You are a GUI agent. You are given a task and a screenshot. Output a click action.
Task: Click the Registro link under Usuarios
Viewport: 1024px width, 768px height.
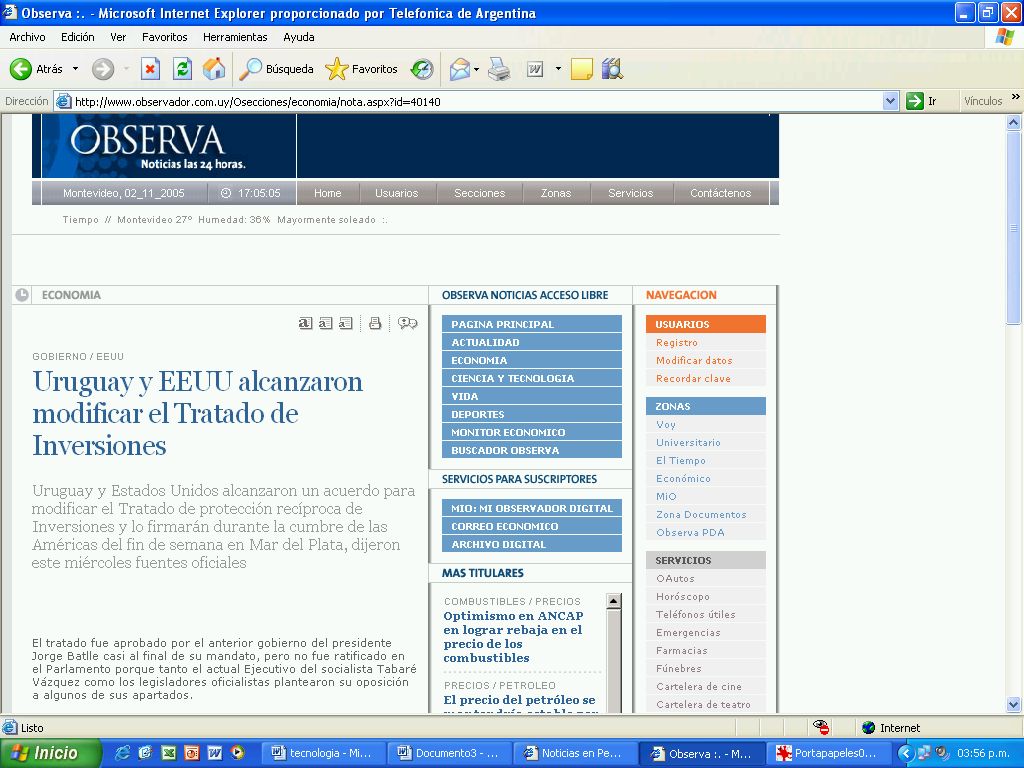pos(677,342)
